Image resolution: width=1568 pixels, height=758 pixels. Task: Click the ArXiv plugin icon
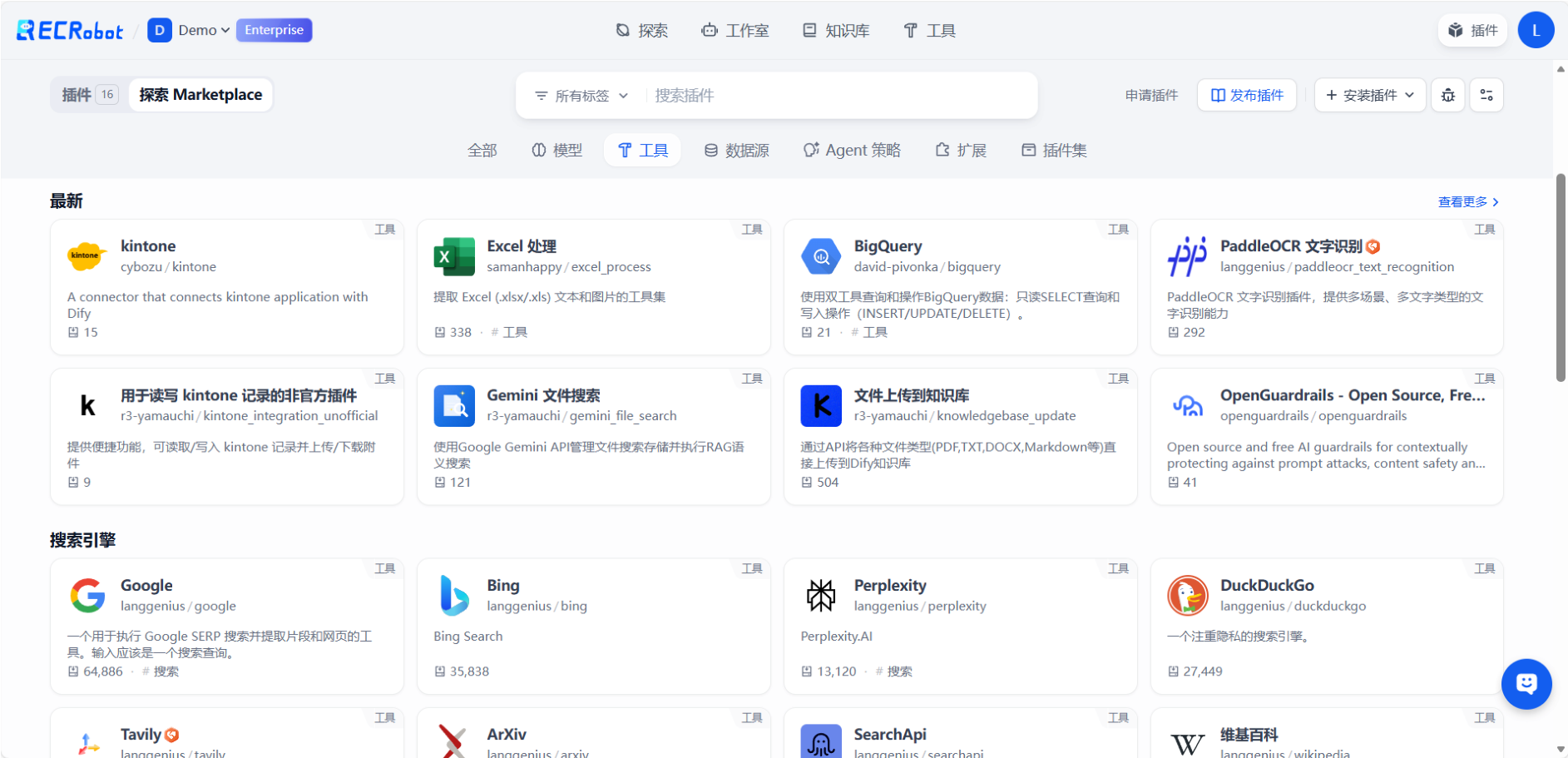coord(454,741)
